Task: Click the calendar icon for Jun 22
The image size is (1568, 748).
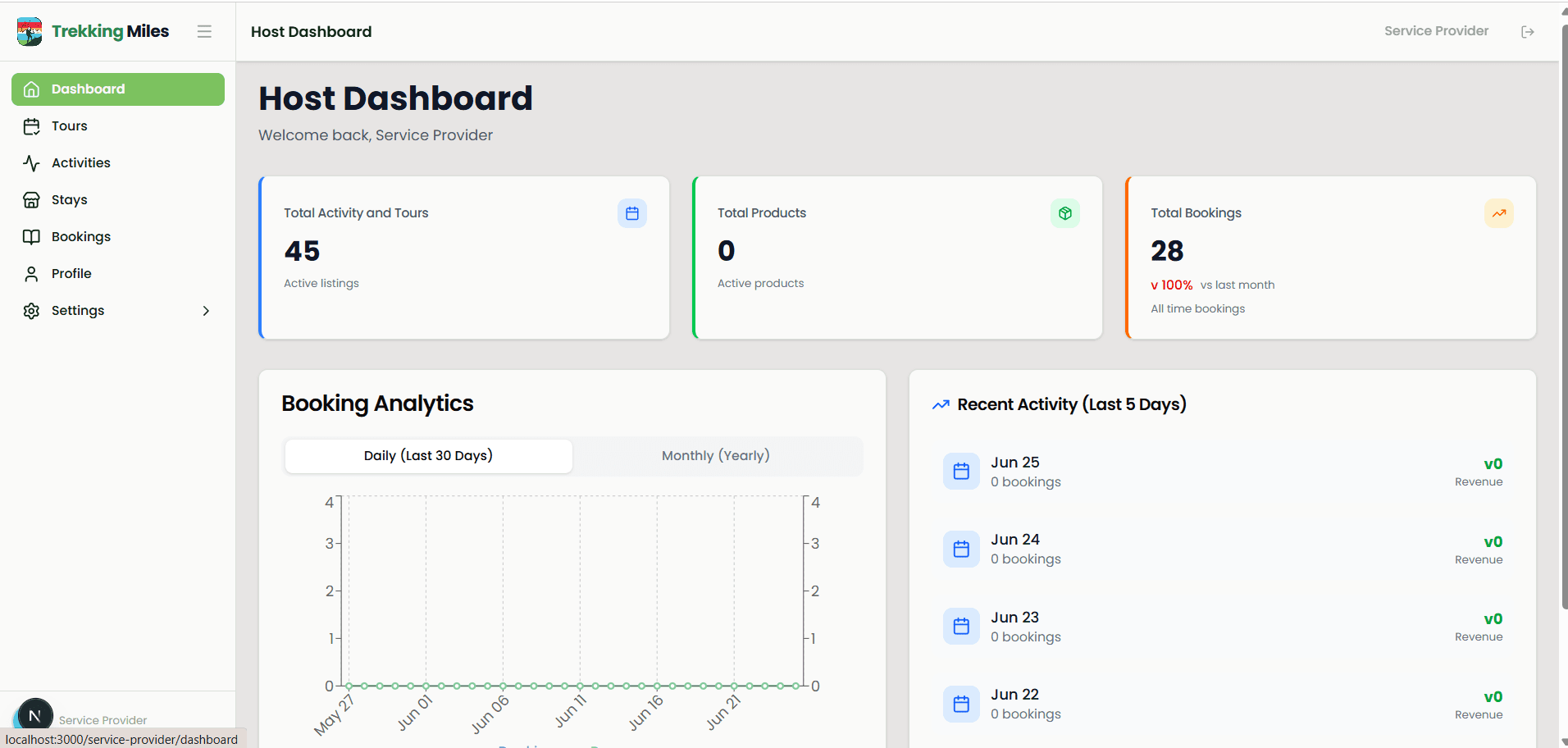Action: coord(961,704)
